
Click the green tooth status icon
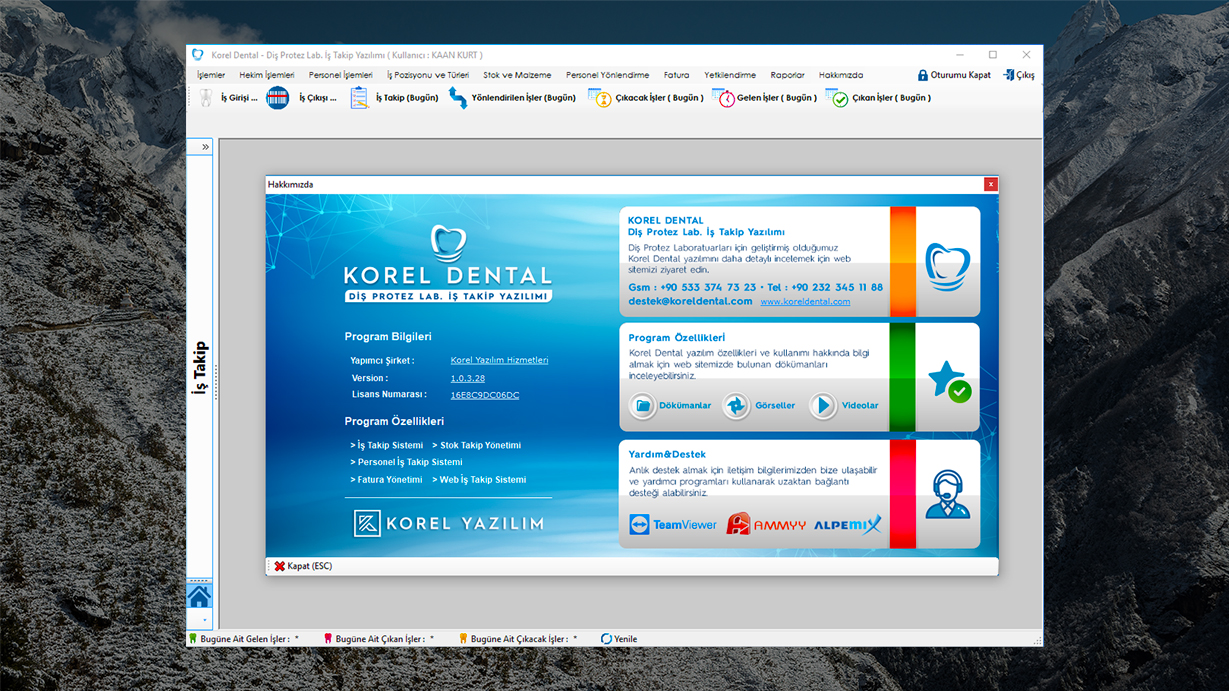pos(193,638)
